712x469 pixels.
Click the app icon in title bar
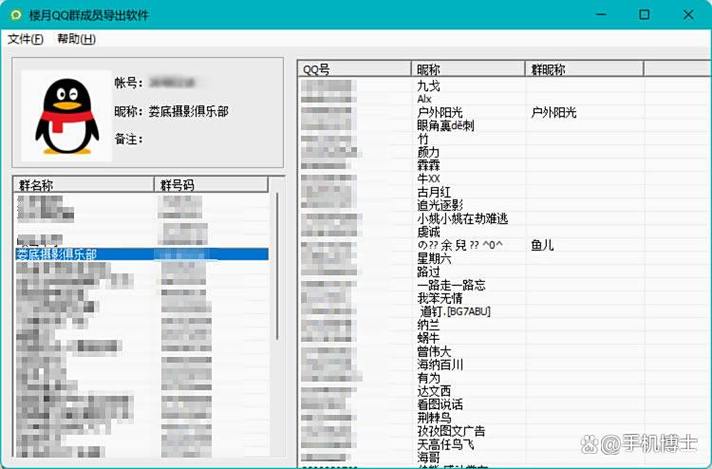click(16, 15)
